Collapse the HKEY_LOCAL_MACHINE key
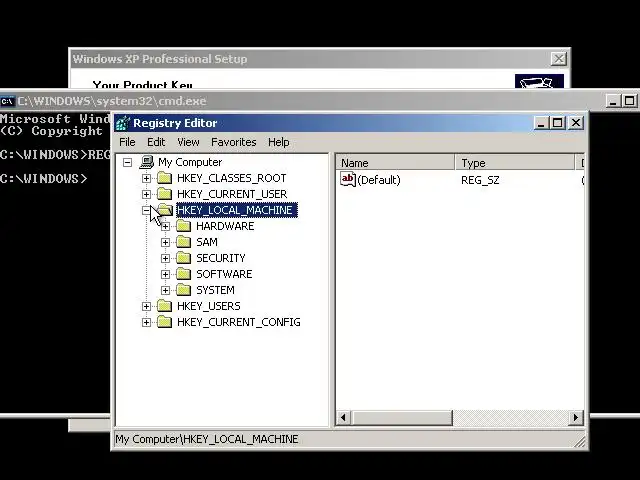 [x=146, y=210]
